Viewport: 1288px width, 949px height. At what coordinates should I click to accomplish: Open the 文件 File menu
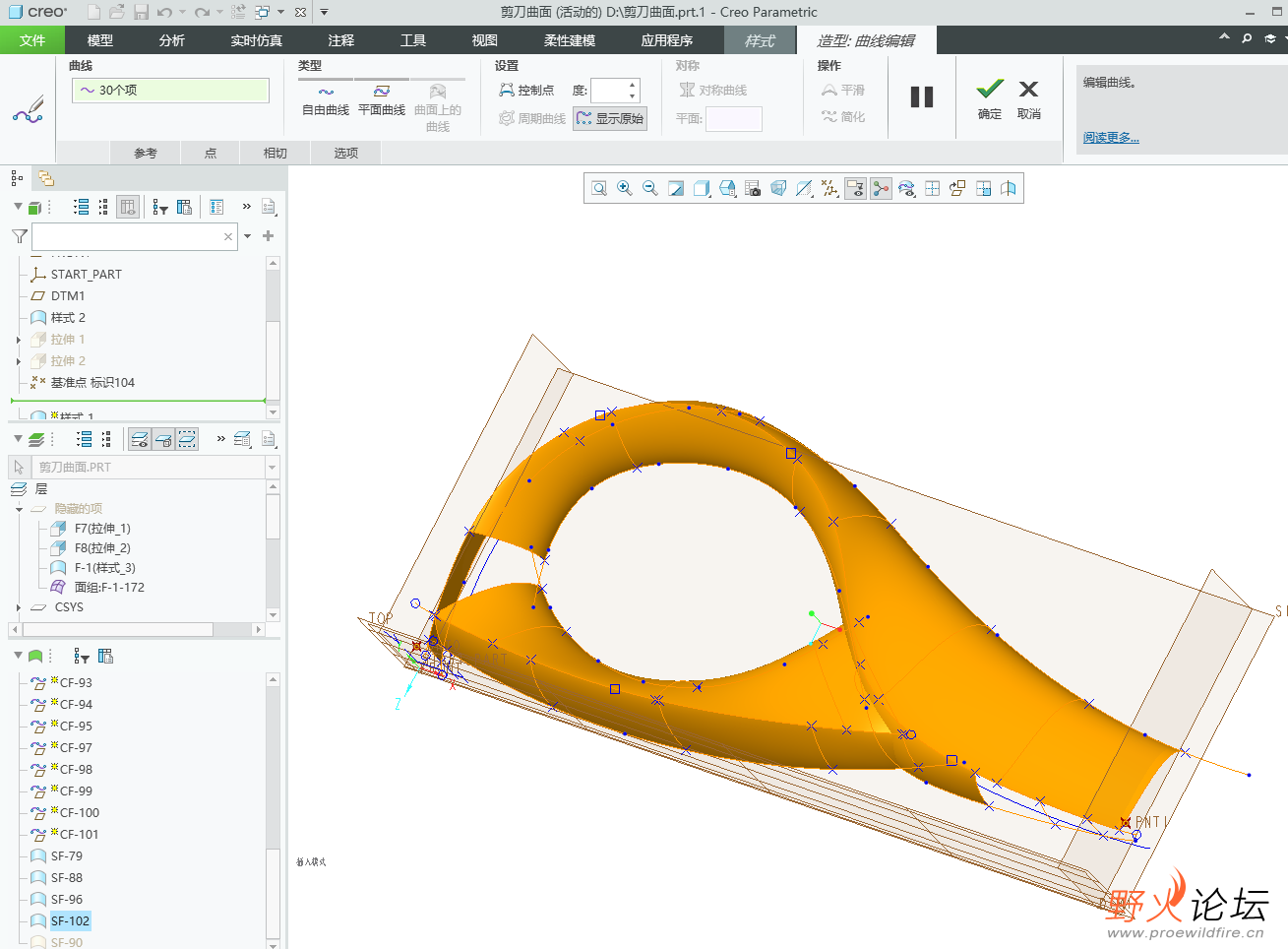pyautogui.click(x=32, y=40)
